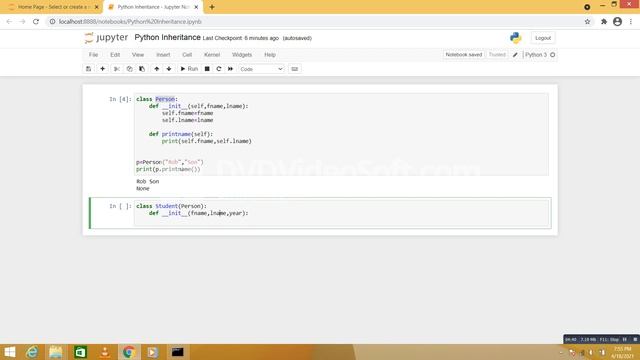Open the green store taskbar icon
Screen dimensions: 640x360
tap(80, 352)
